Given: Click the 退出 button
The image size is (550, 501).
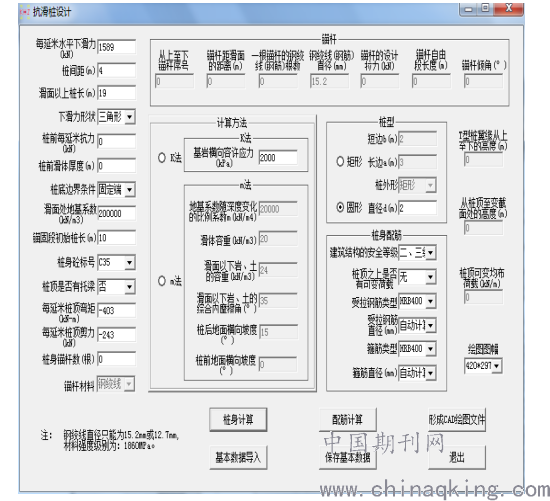Looking at the screenshot, I should click(x=457, y=457).
